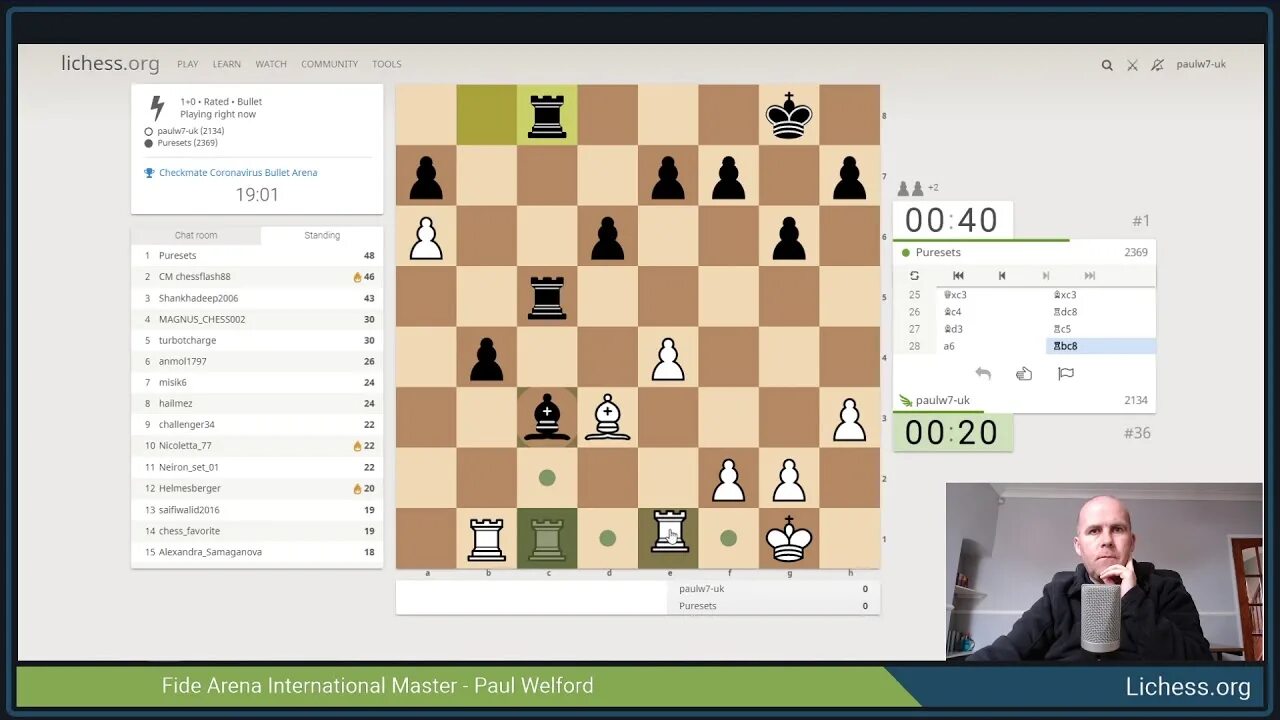The width and height of the screenshot is (1280, 720).
Task: Open the first-place Puresets standings row
Action: pyautogui.click(x=257, y=256)
